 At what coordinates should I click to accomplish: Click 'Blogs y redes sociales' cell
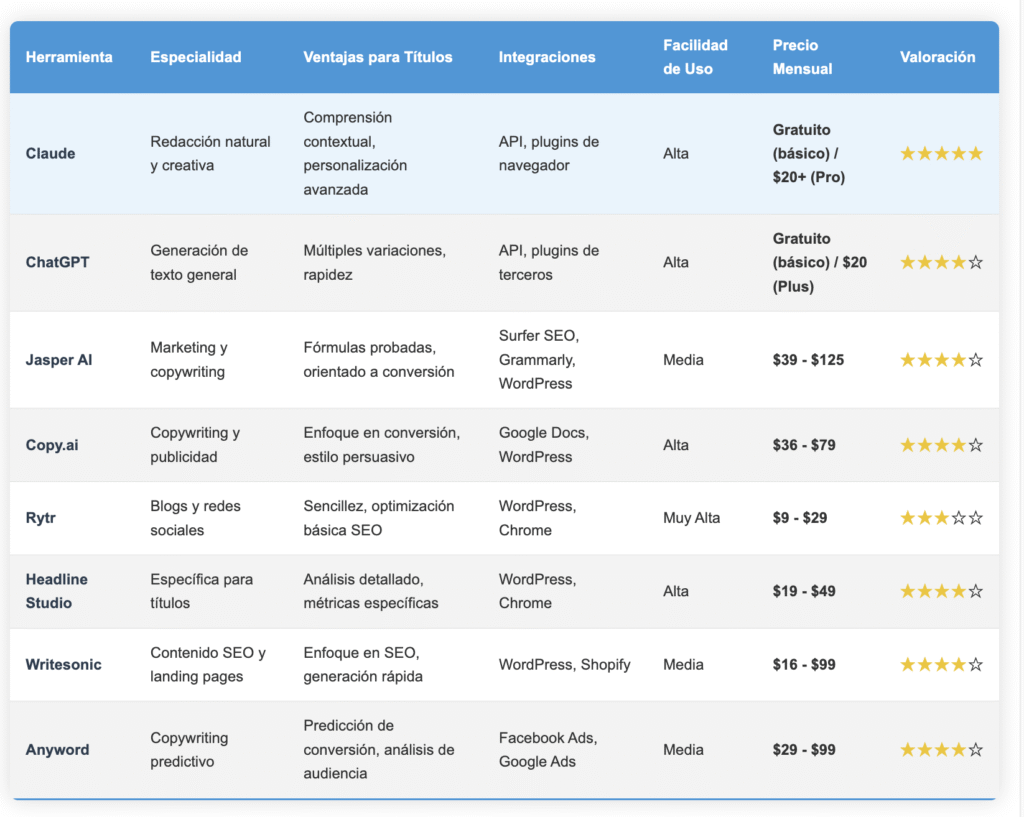pyautogui.click(x=195, y=518)
